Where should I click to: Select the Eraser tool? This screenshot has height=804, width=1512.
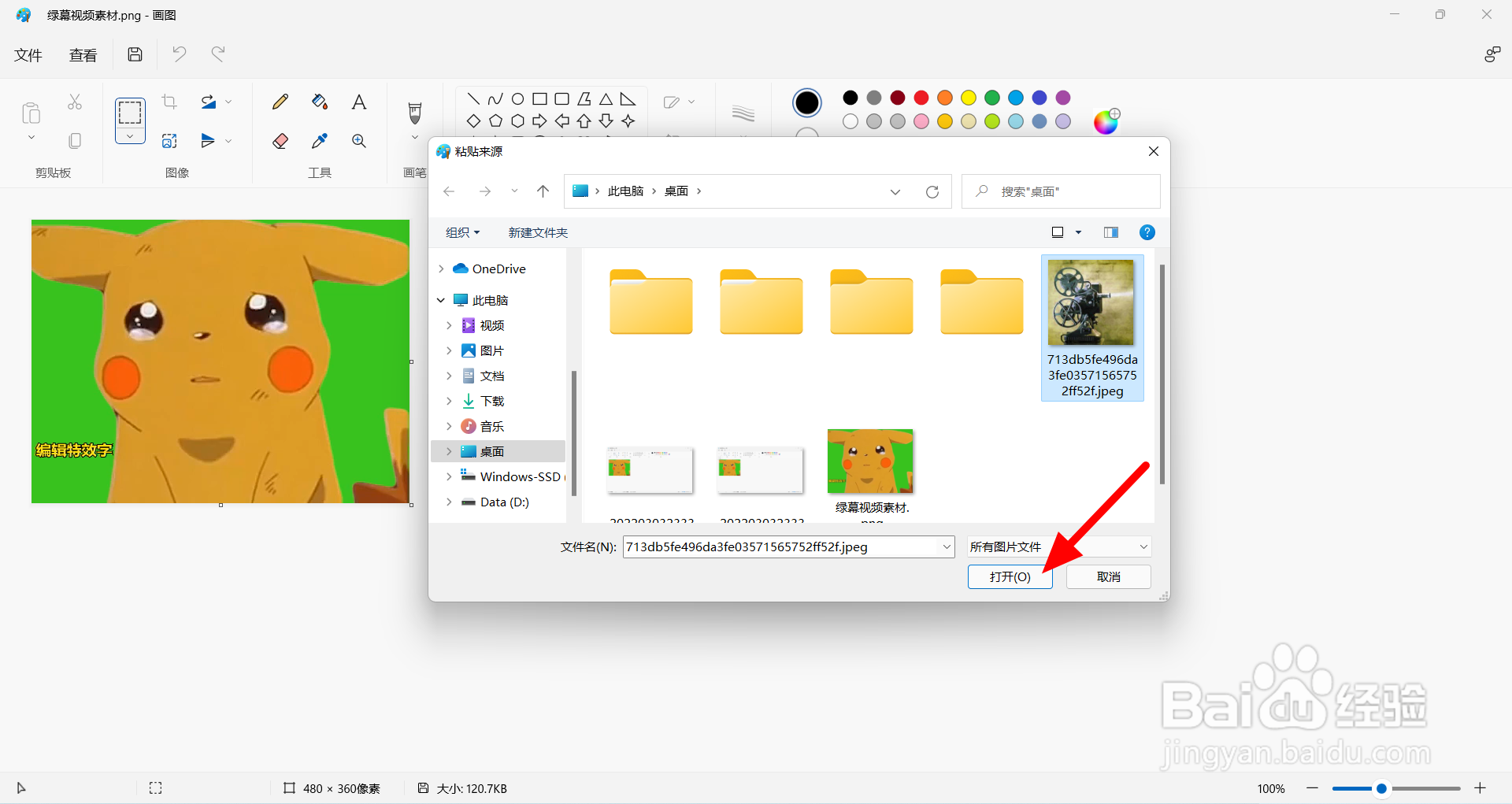280,141
